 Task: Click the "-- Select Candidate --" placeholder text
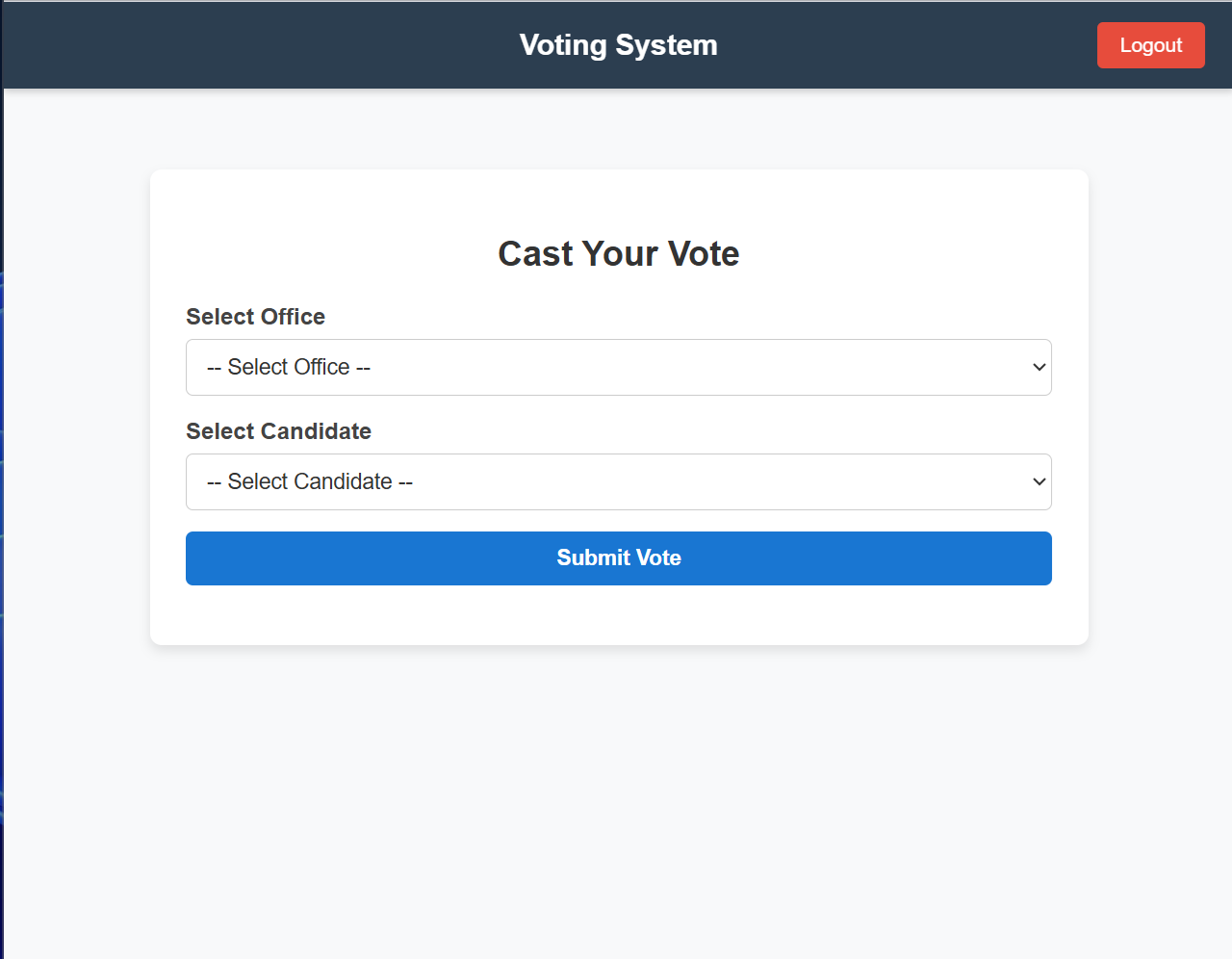(310, 481)
